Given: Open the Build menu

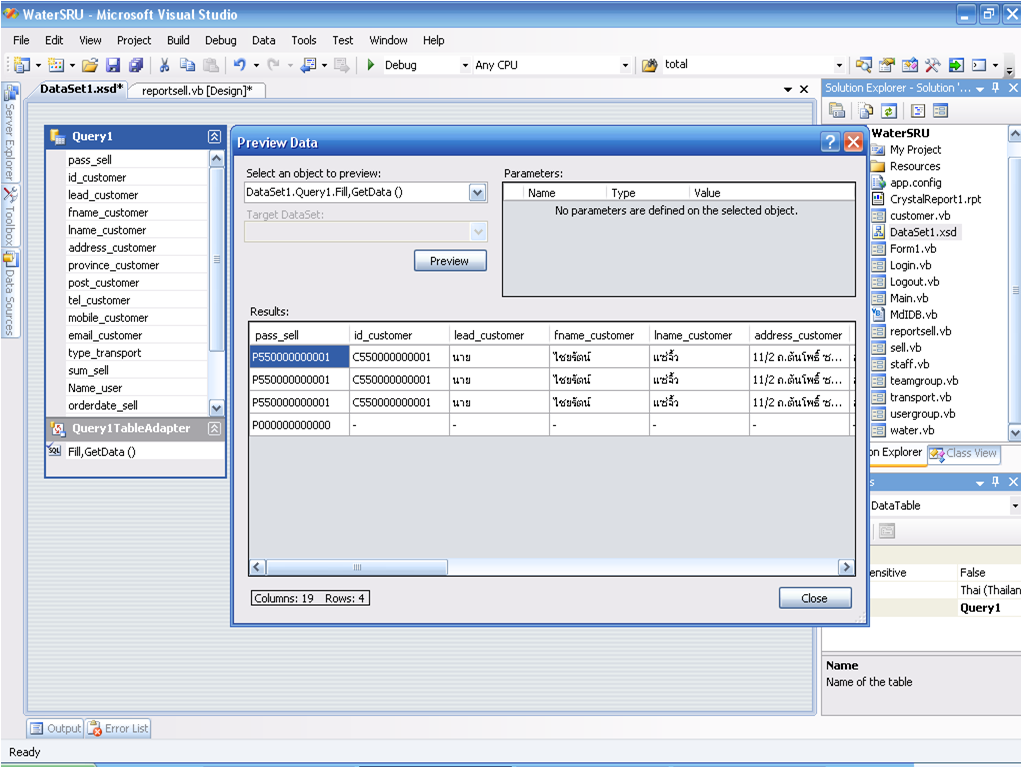Looking at the screenshot, I should click(178, 40).
